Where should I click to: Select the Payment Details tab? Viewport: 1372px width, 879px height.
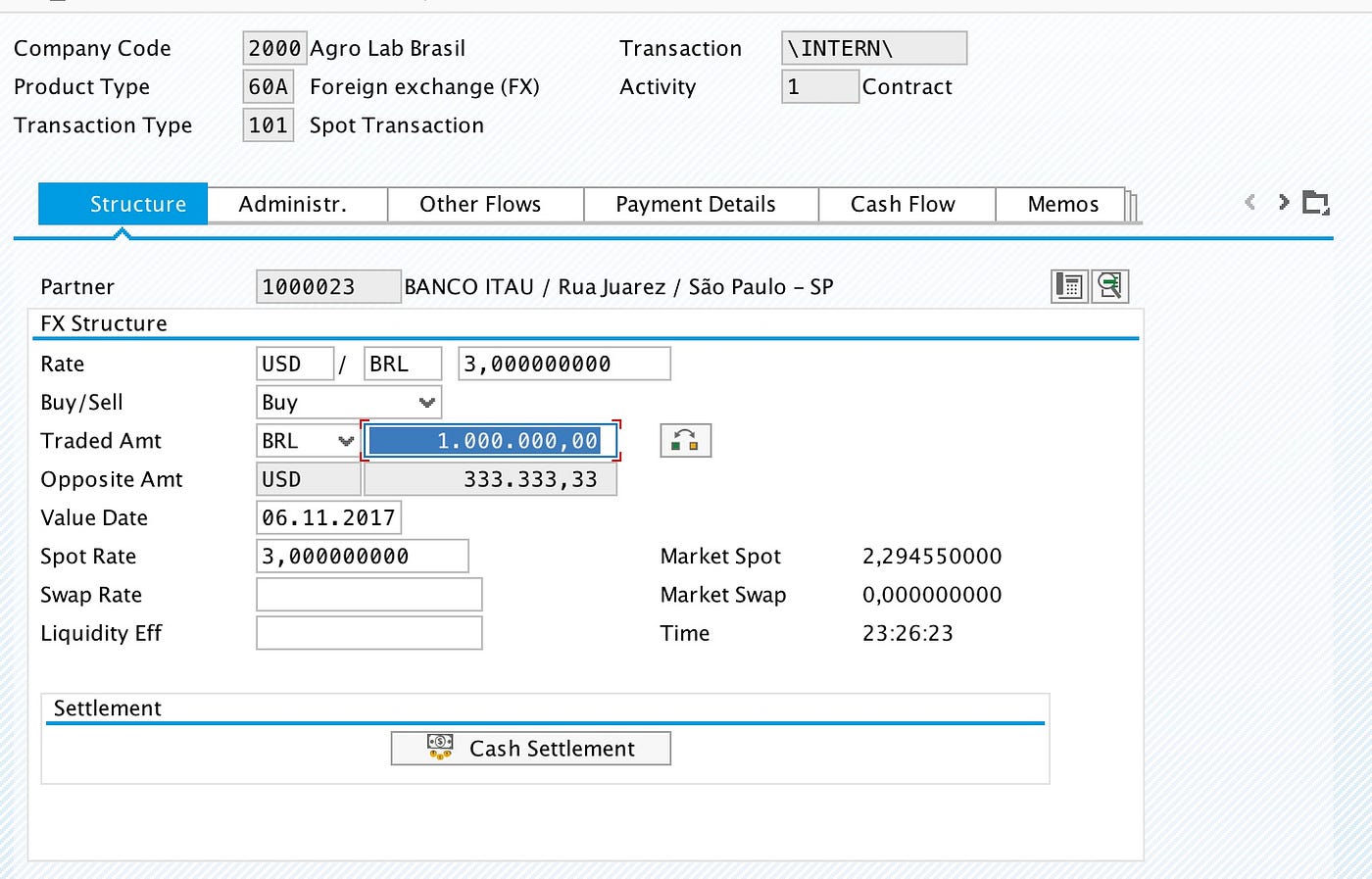tap(701, 204)
